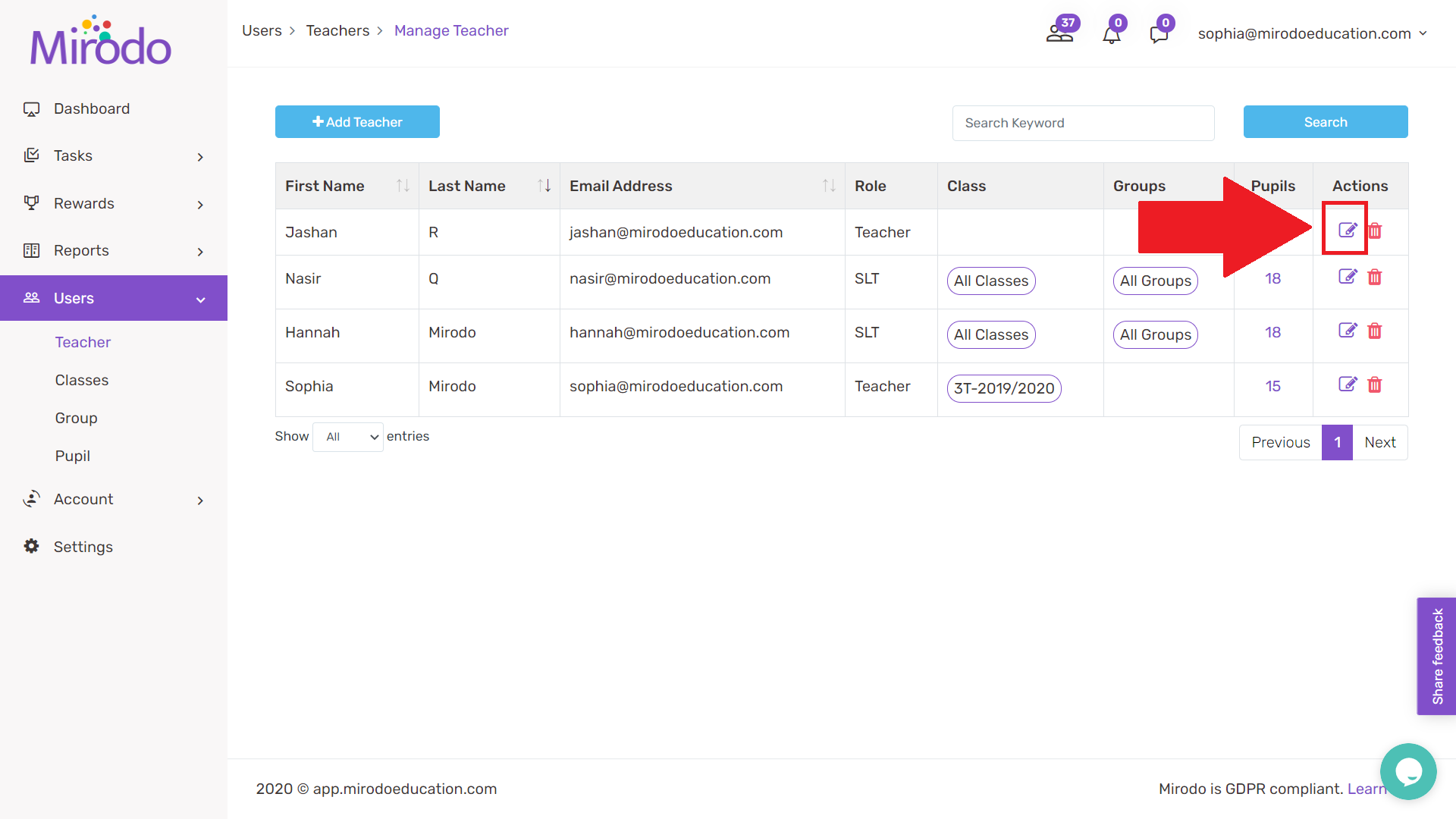Click Hannah's pupil count 18
This screenshot has height=819, width=1456.
pyautogui.click(x=1272, y=332)
